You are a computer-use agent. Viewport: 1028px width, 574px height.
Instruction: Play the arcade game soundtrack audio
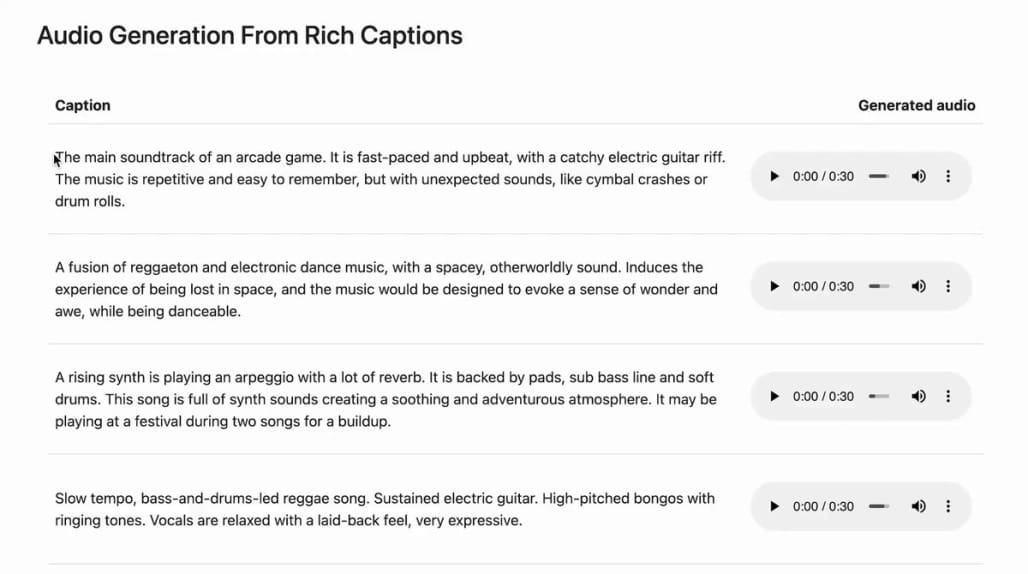[x=774, y=177]
